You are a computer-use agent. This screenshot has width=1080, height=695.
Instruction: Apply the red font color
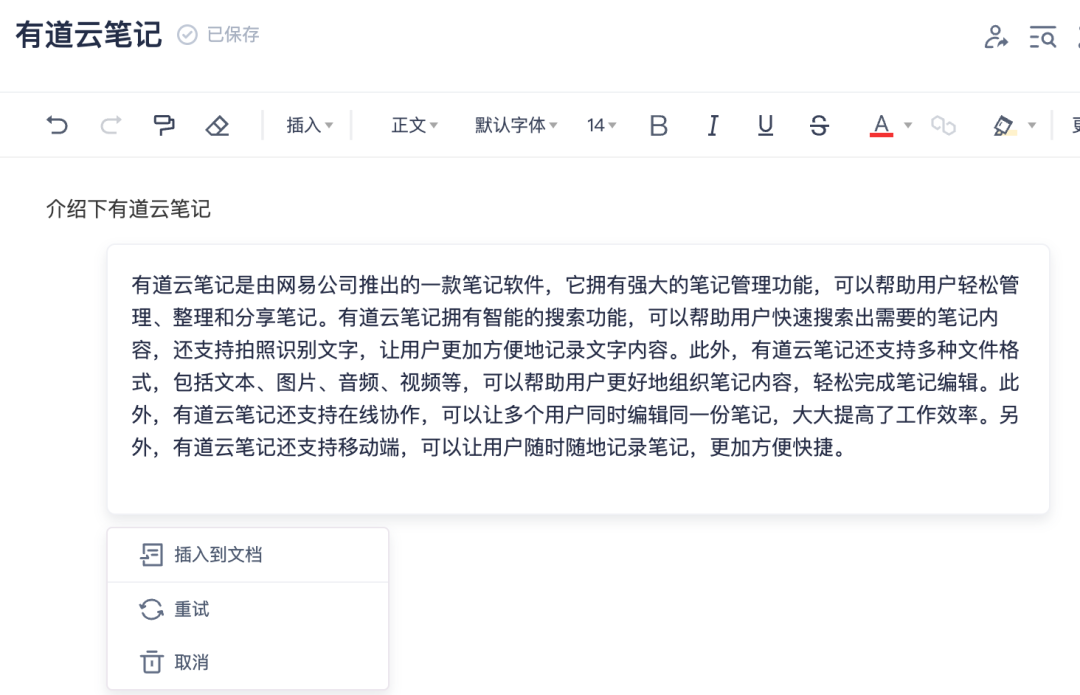click(x=881, y=125)
